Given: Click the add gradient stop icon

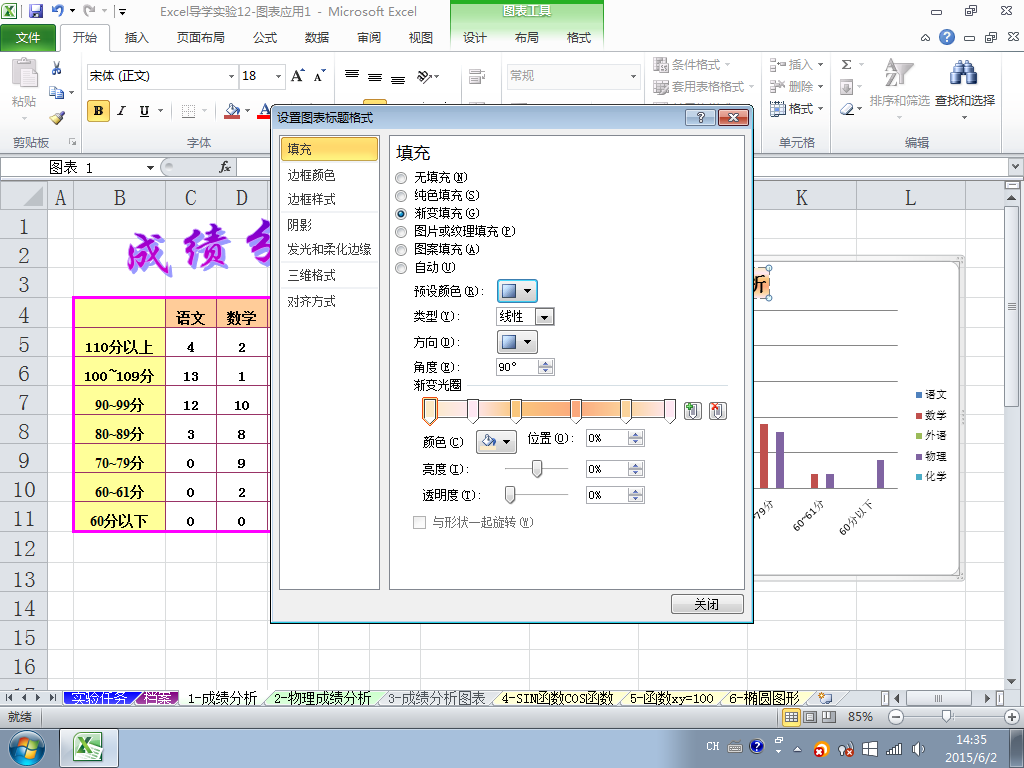Looking at the screenshot, I should [x=693, y=411].
